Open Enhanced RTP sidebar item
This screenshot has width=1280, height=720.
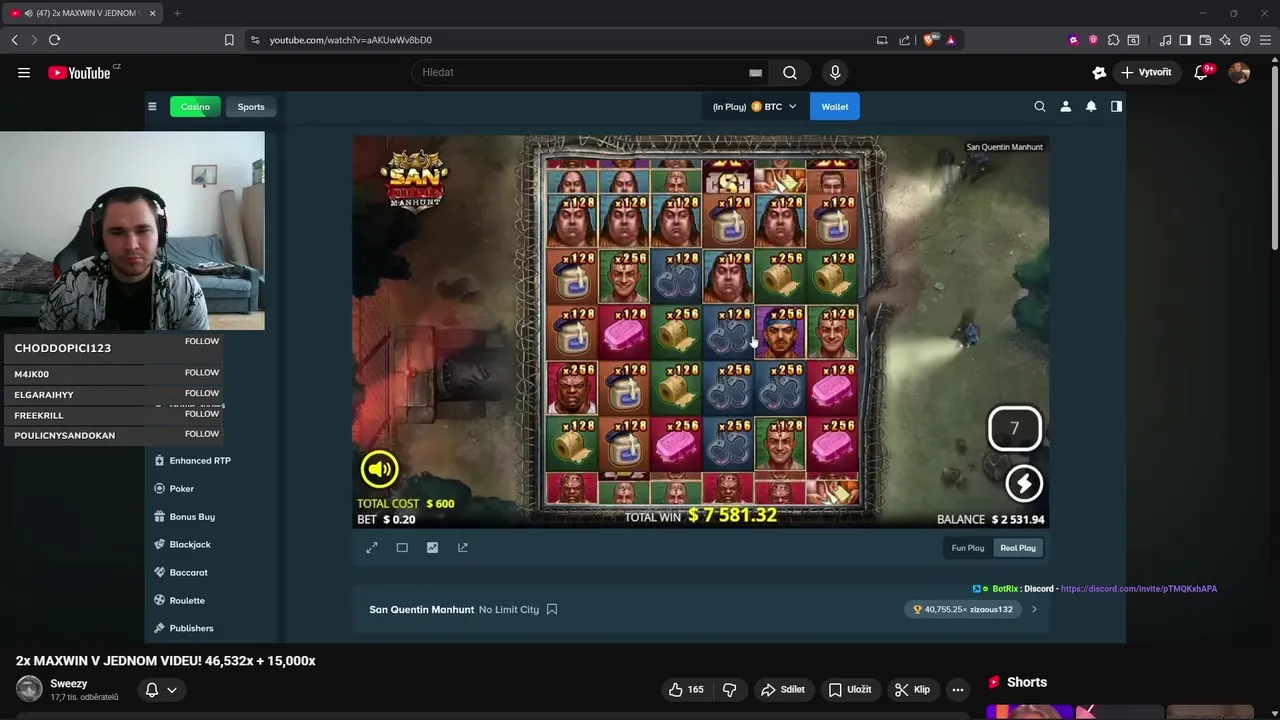pos(192,461)
